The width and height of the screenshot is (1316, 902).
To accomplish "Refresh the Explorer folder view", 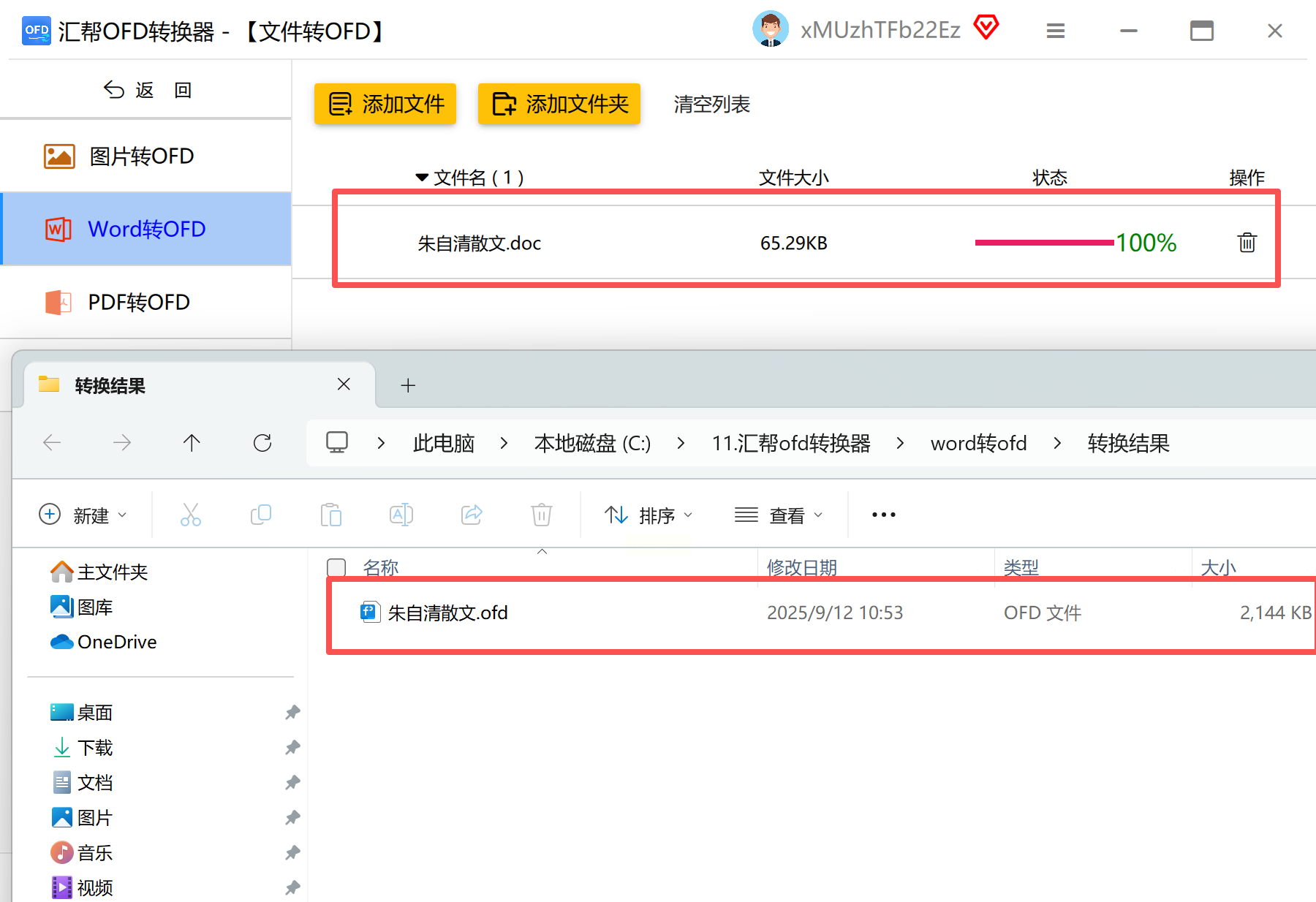I will pyautogui.click(x=262, y=442).
